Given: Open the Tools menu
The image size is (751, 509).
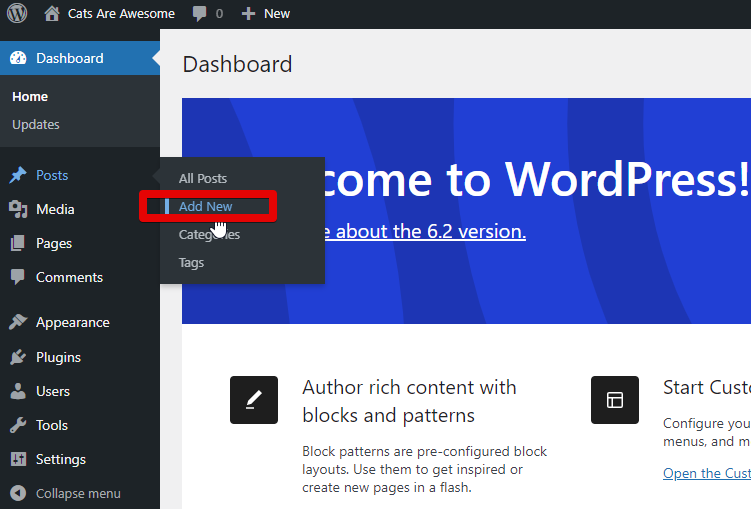Looking at the screenshot, I should pos(52,425).
